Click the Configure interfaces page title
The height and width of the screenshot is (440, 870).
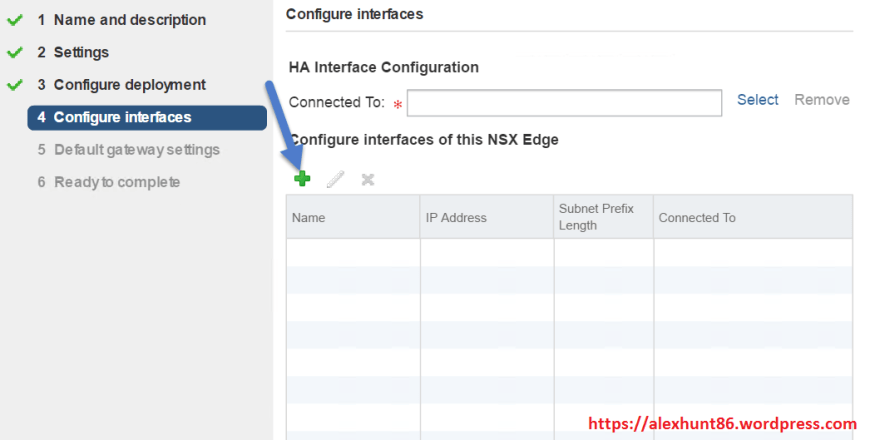coord(355,14)
